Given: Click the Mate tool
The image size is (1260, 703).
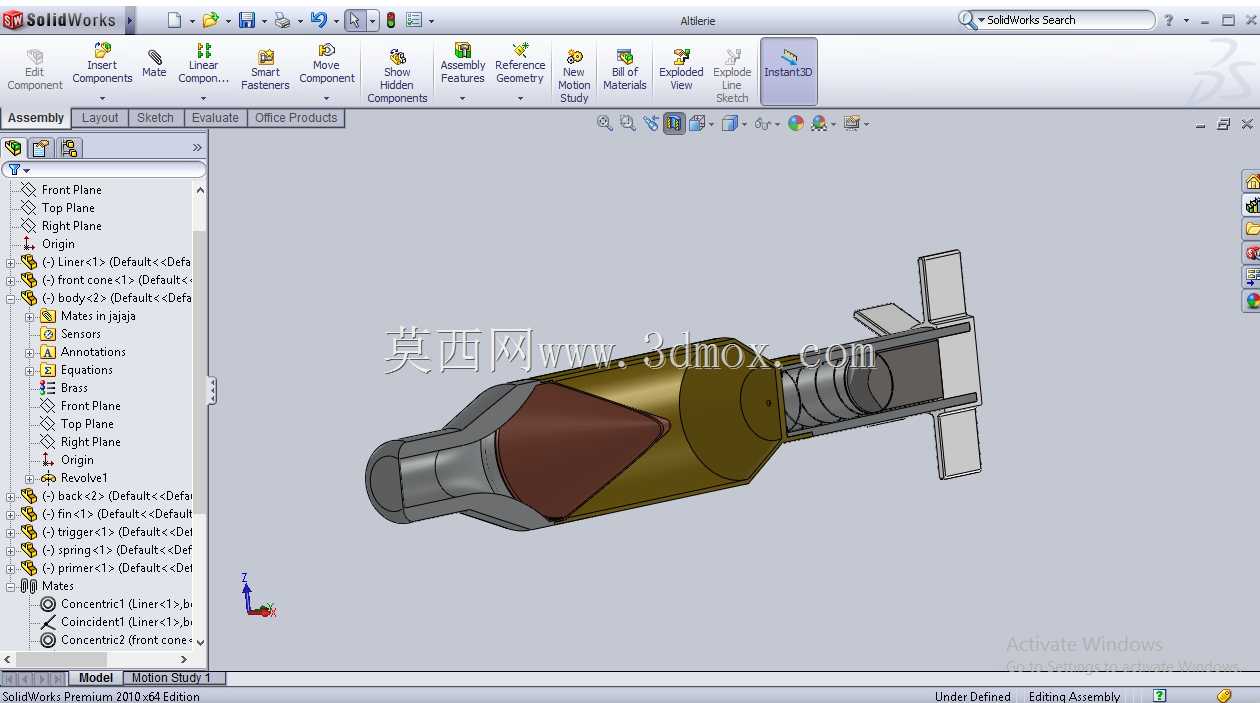Looking at the screenshot, I should pos(154,64).
